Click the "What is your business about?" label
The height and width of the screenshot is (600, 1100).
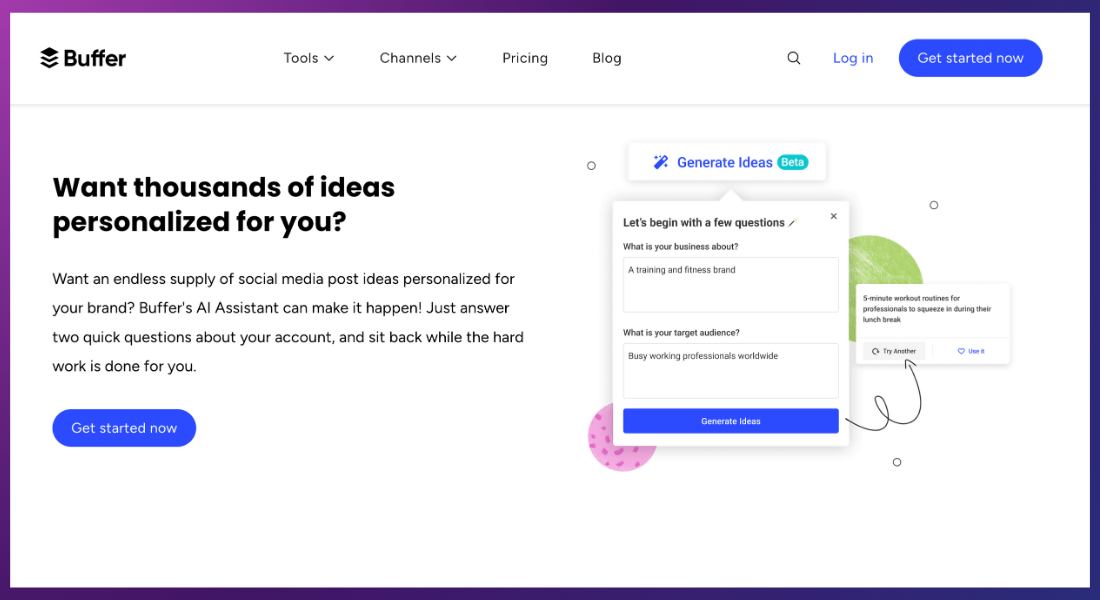coord(680,246)
